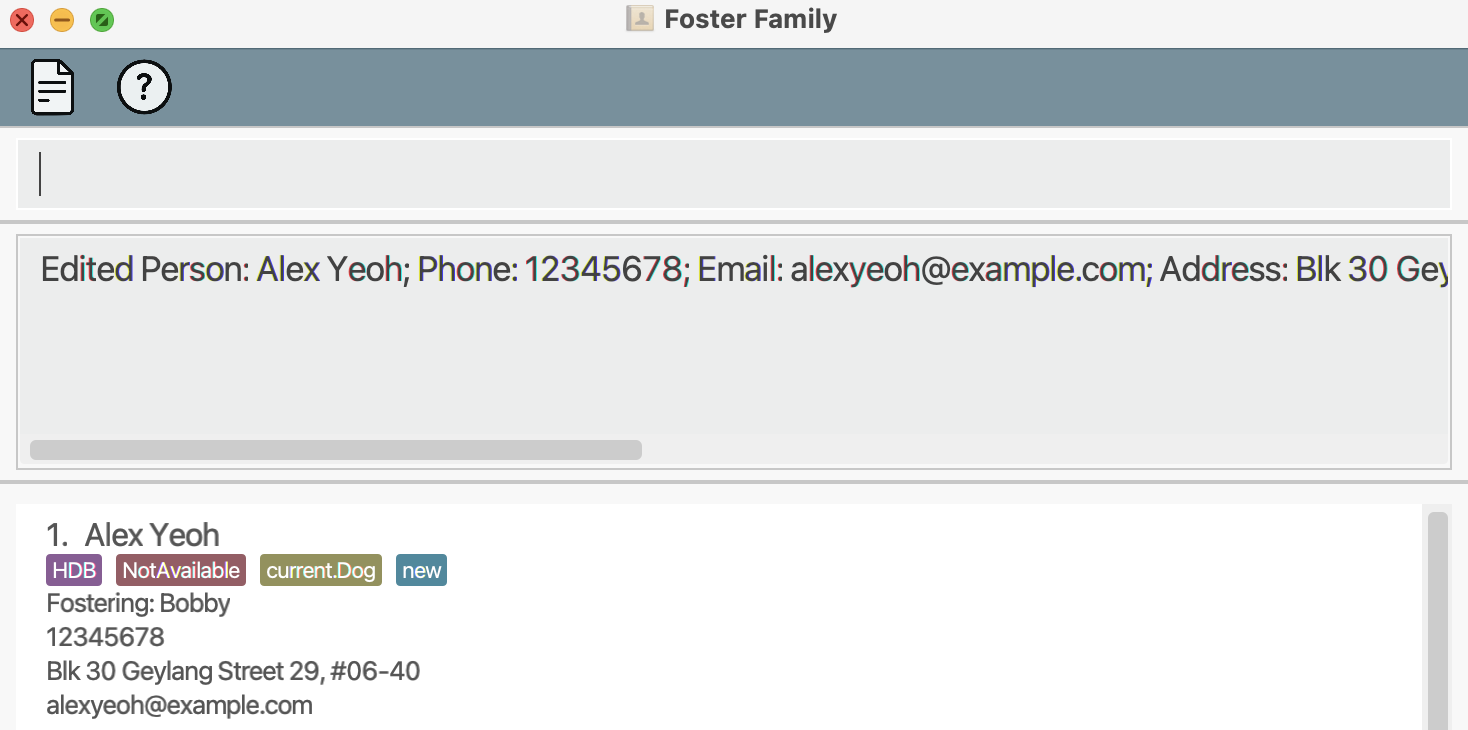Focus the command input text field
The width and height of the screenshot is (1468, 730).
[734, 174]
